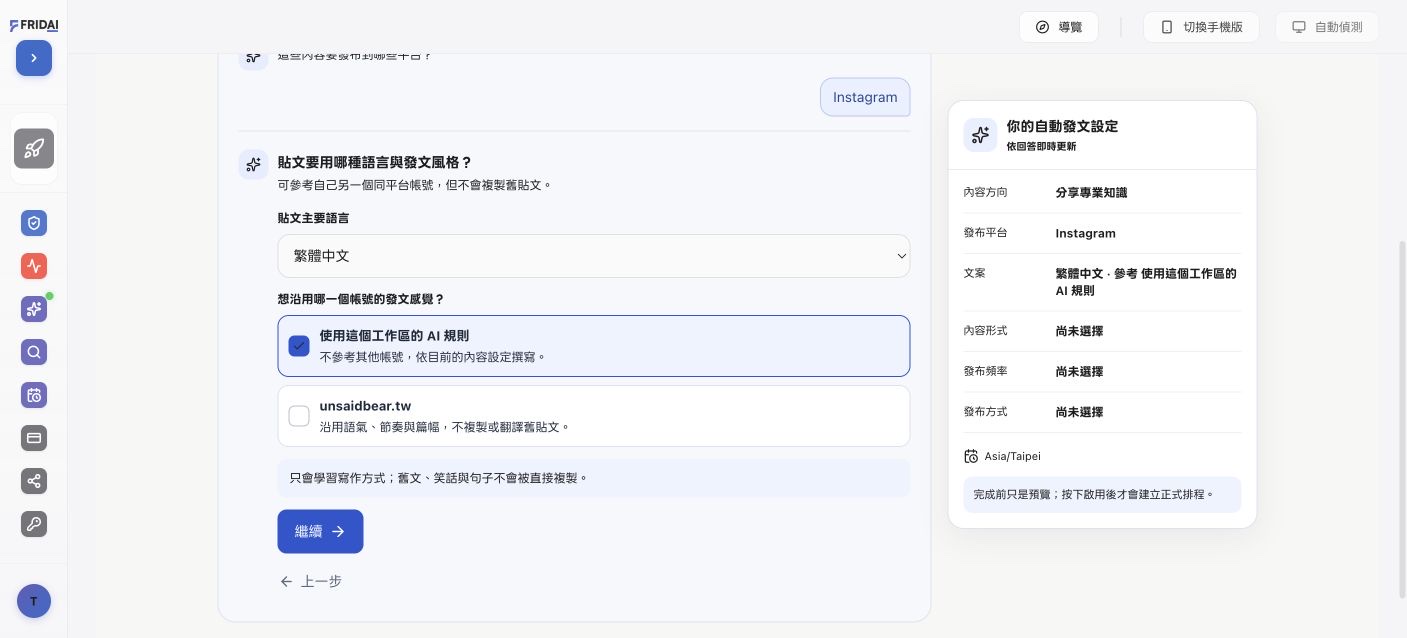Open the rocket launch icon in sidebar
Viewport: 1407px width, 638px height.
[x=34, y=149]
